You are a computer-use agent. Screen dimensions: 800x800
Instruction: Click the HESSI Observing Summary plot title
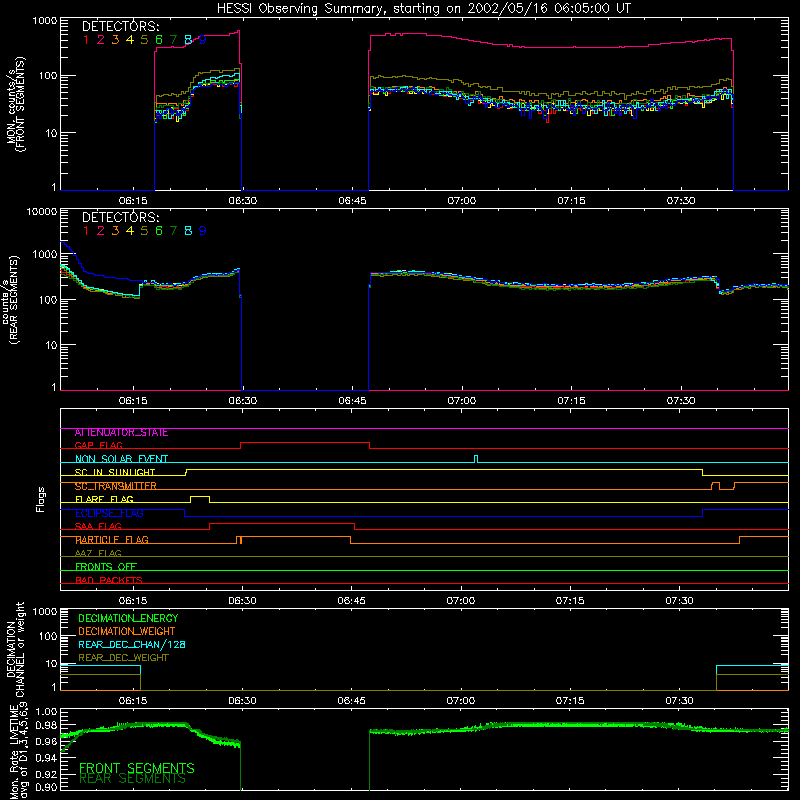(x=424, y=9)
